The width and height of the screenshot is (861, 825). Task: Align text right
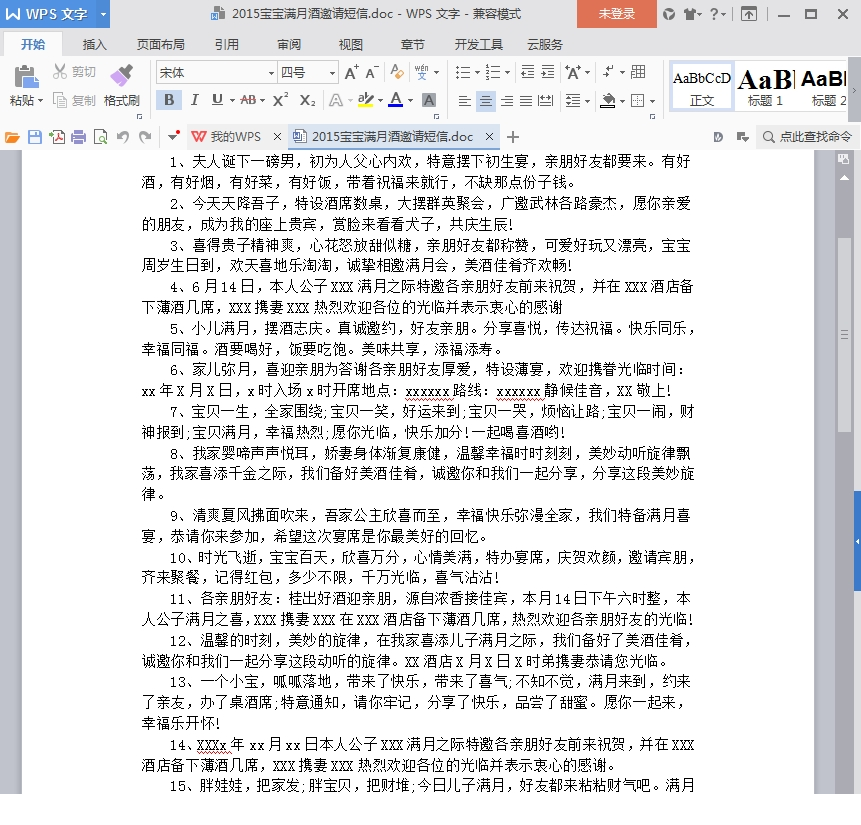click(507, 101)
